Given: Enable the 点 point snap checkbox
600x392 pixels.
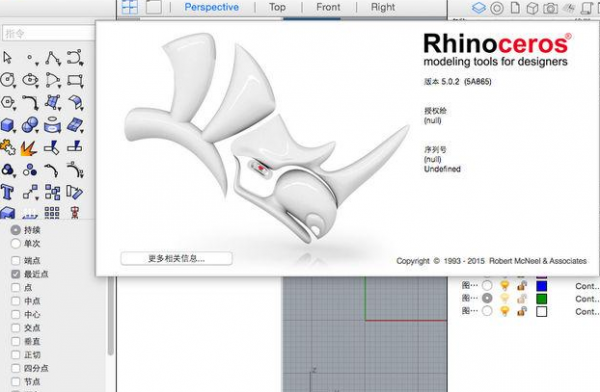Looking at the screenshot, I should [16, 287].
